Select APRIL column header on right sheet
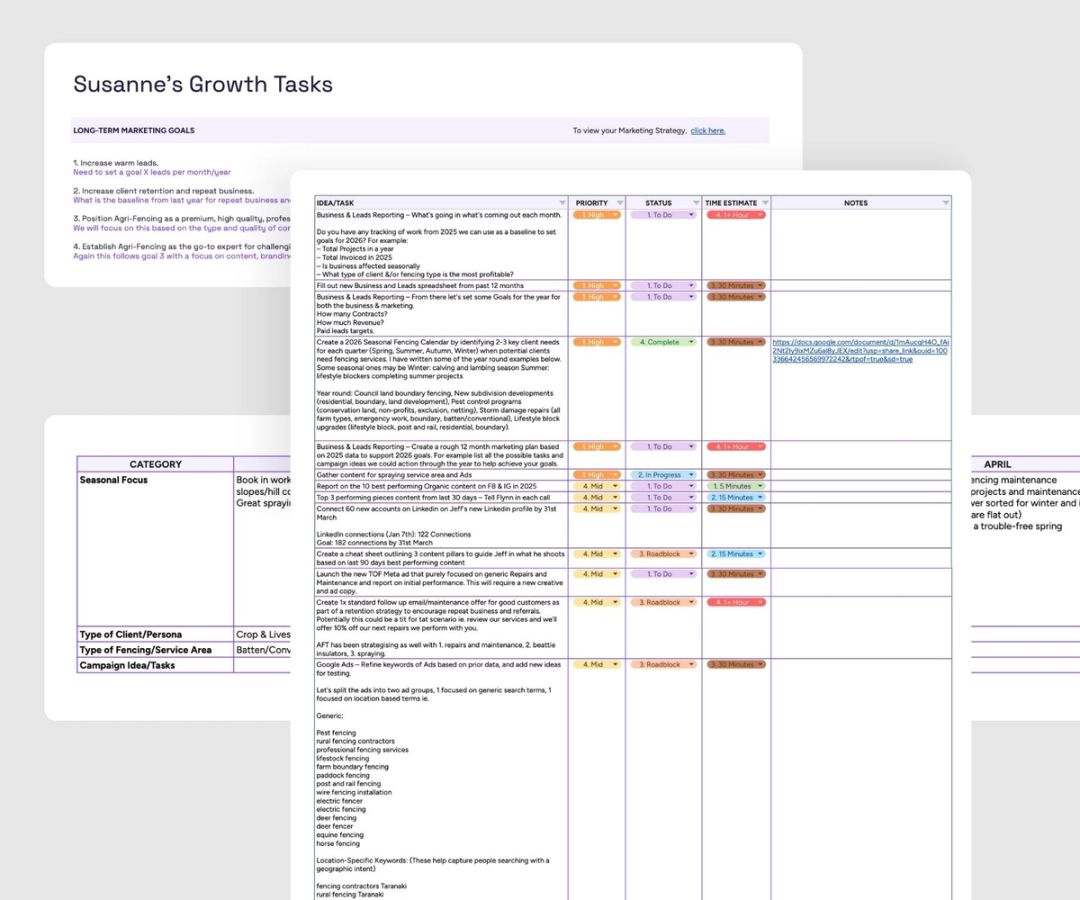Viewport: 1080px width, 900px height. coord(997,464)
